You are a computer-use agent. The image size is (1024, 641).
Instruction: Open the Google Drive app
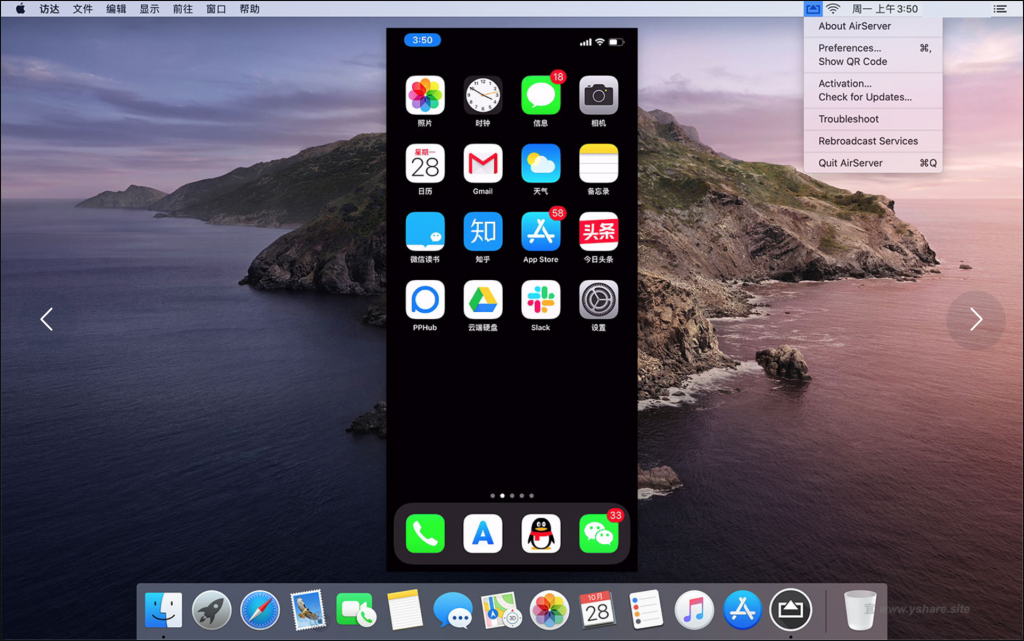pyautogui.click(x=483, y=300)
